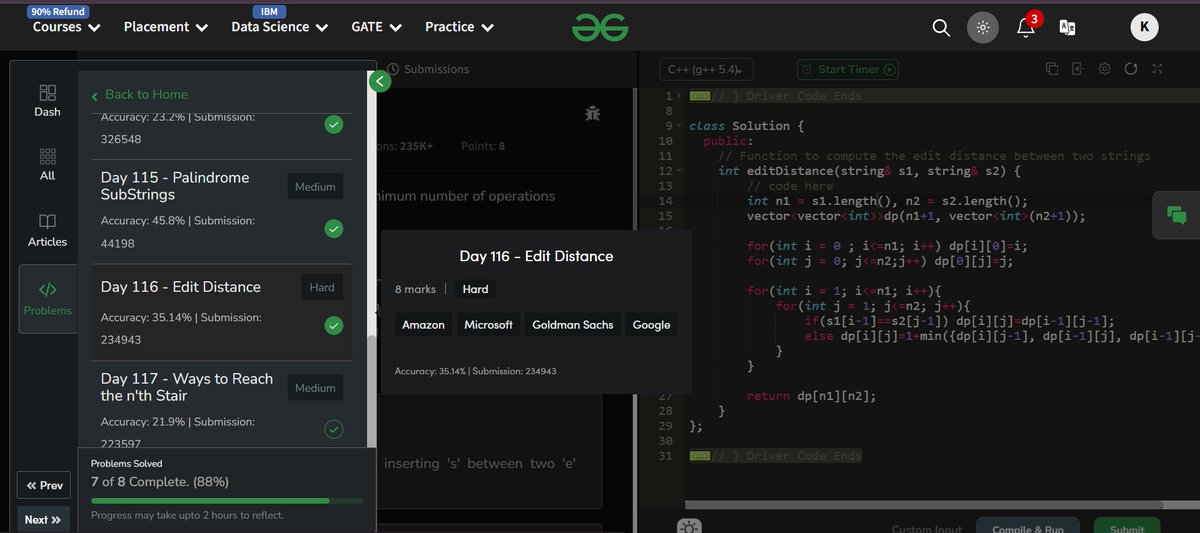Click the language translate icon
The image size is (1200, 533).
(1067, 28)
